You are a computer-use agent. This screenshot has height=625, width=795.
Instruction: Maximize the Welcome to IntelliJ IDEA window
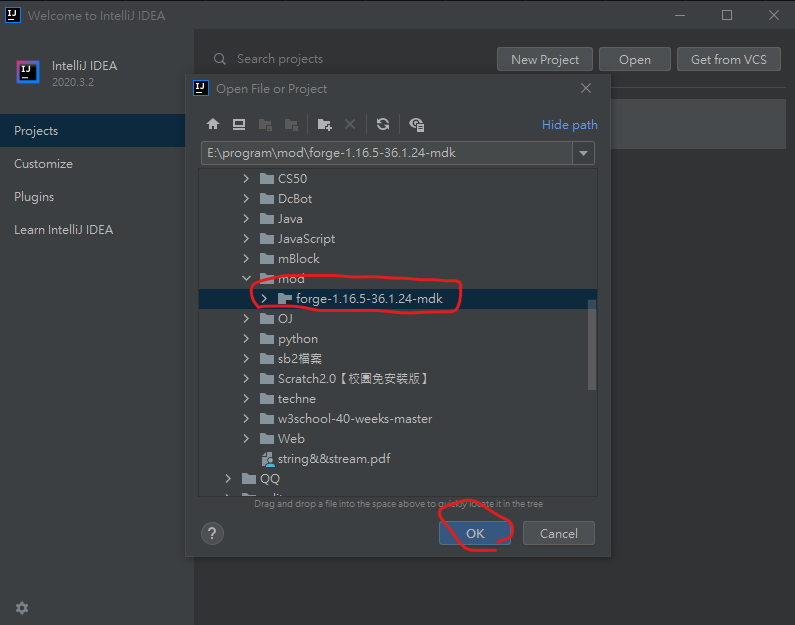[727, 15]
